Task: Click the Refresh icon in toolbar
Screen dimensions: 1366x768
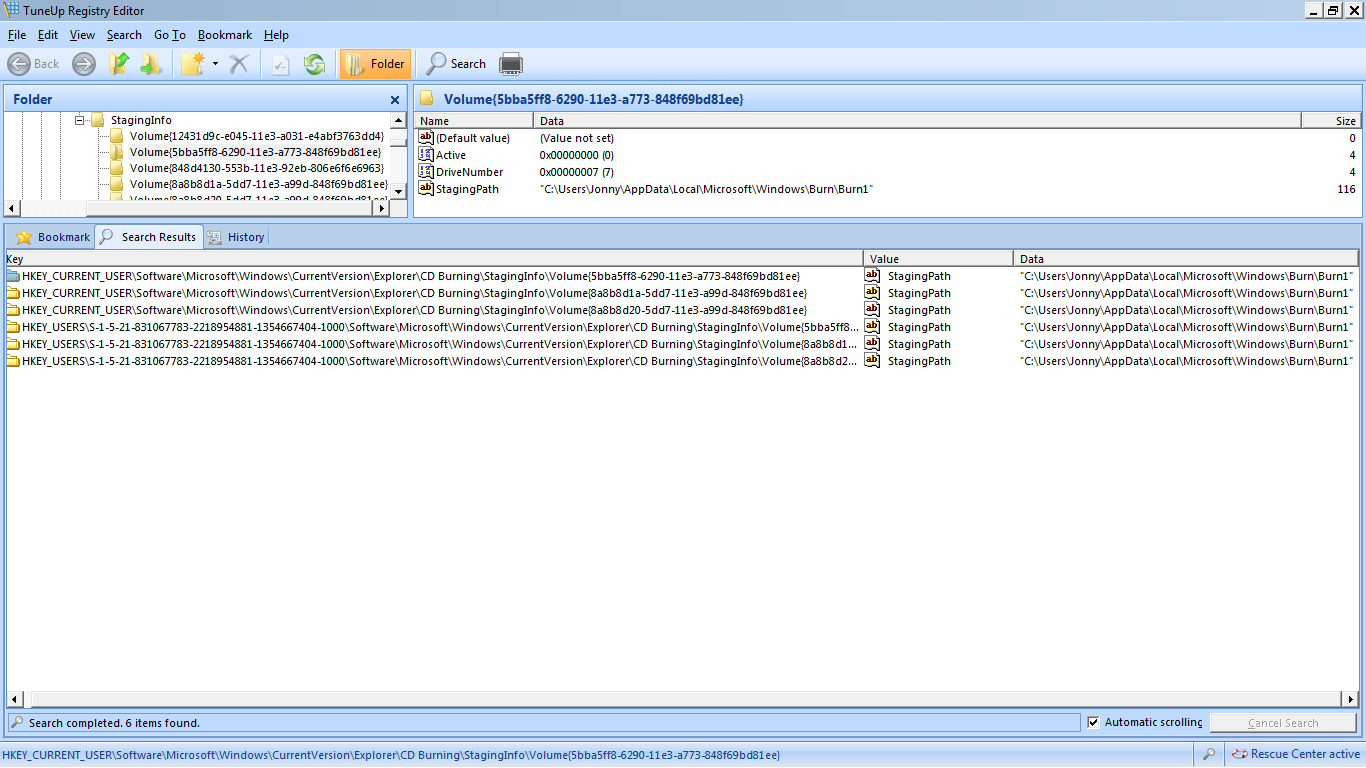Action: (315, 64)
